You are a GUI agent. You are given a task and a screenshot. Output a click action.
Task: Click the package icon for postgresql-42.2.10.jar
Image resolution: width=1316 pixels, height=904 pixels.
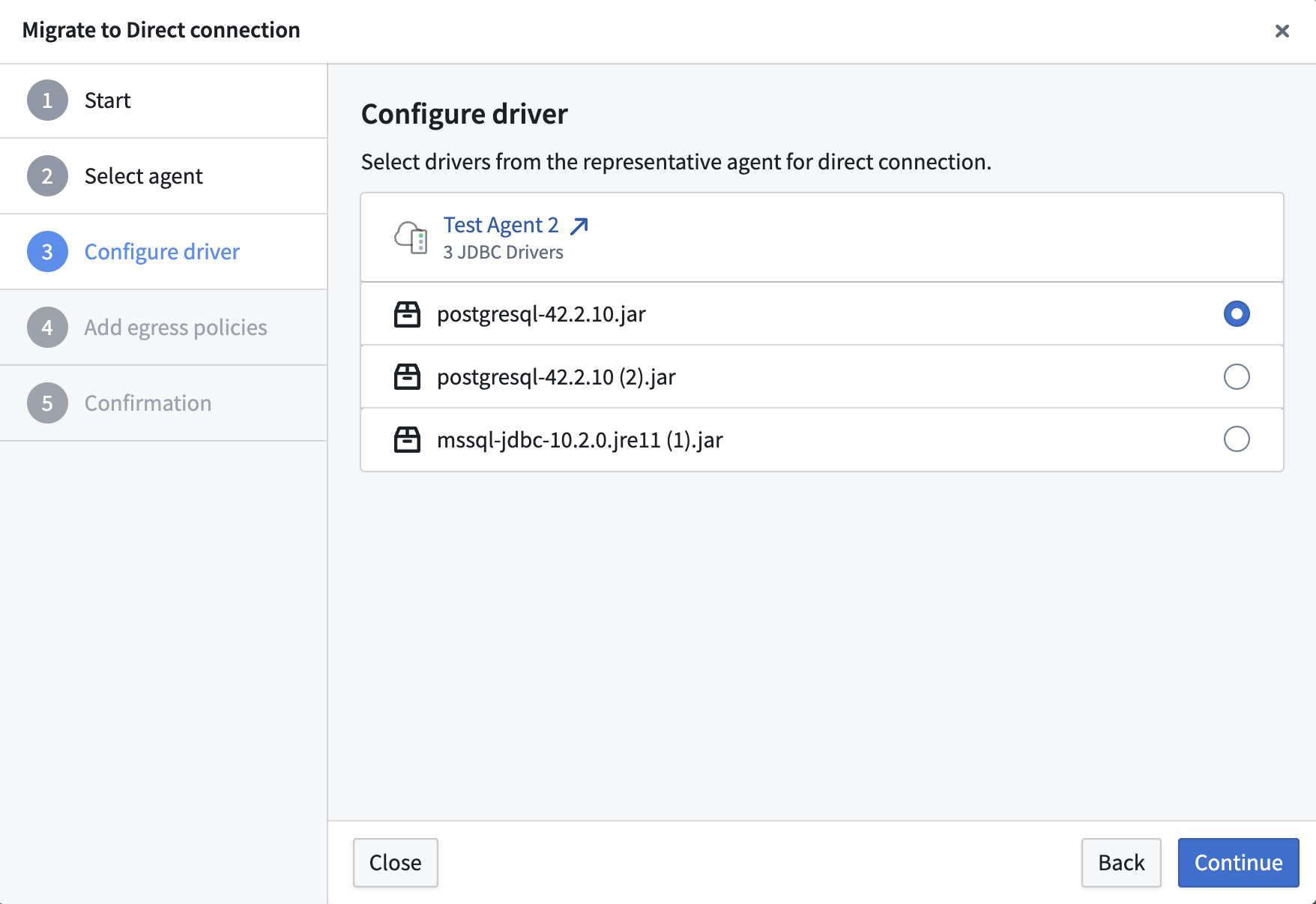click(407, 314)
